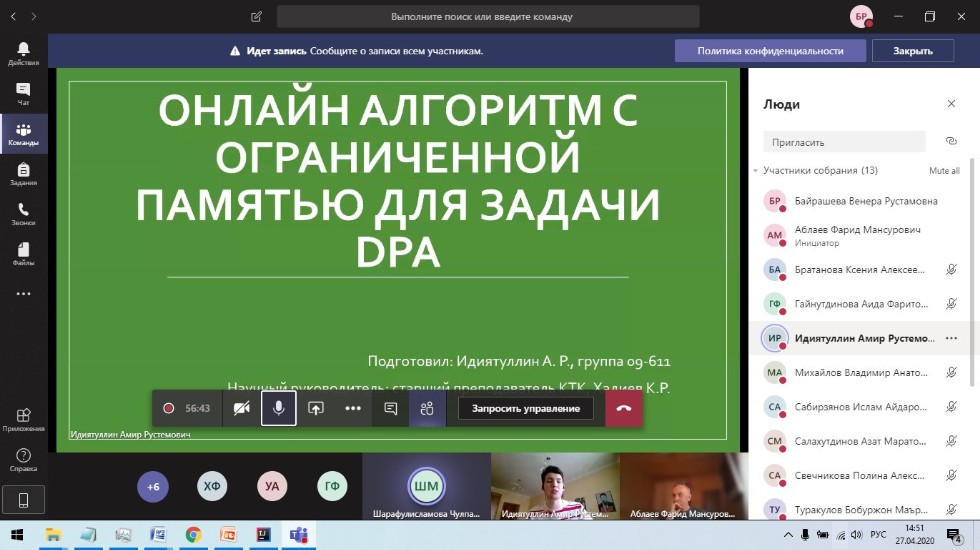Hide the participants panel via people icon
Viewport: 980px width, 550px height.
(x=427, y=408)
